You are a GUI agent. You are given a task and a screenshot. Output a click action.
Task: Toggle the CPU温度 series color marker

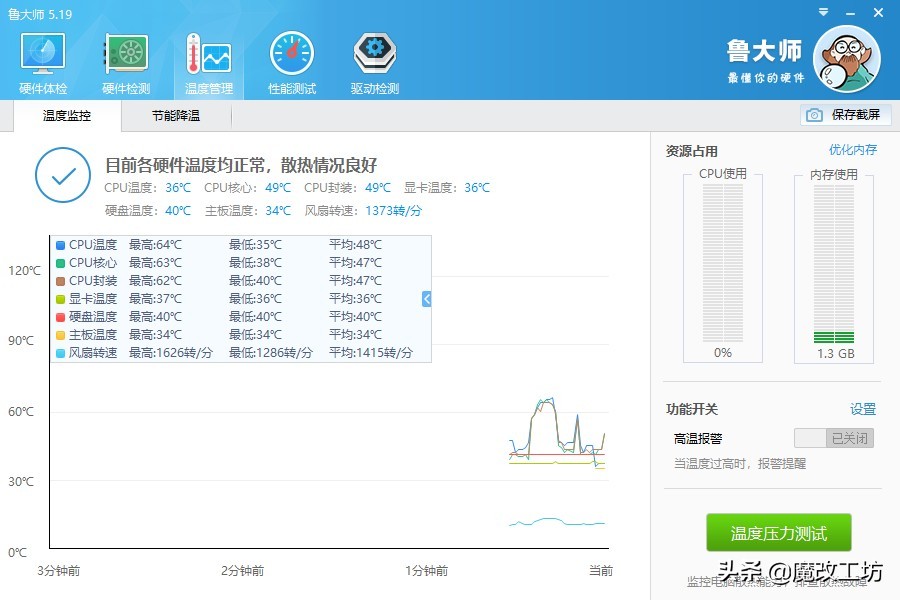click(60, 244)
